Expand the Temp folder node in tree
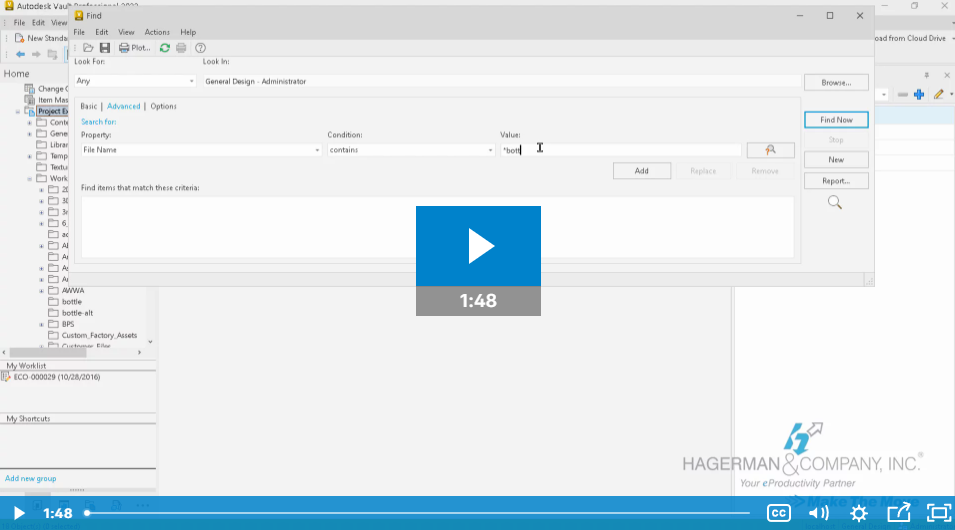955x530 pixels. [29, 157]
